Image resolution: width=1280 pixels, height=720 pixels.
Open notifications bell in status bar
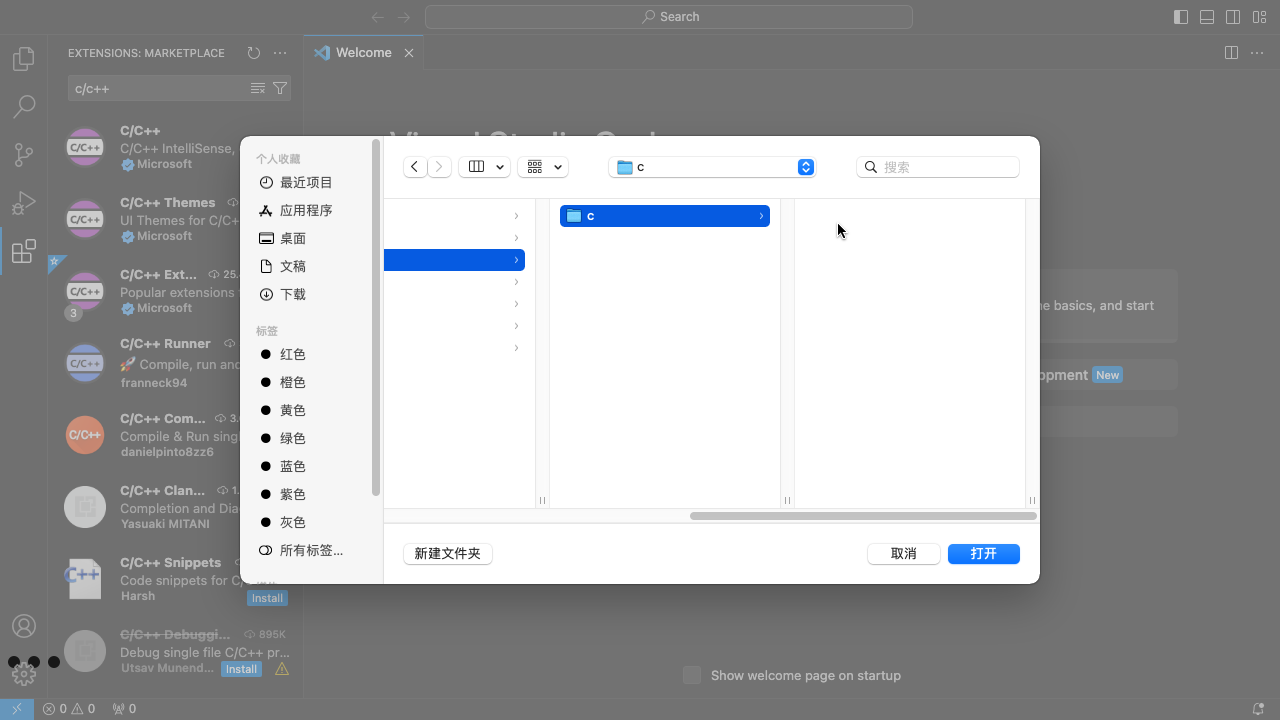[x=1258, y=709]
